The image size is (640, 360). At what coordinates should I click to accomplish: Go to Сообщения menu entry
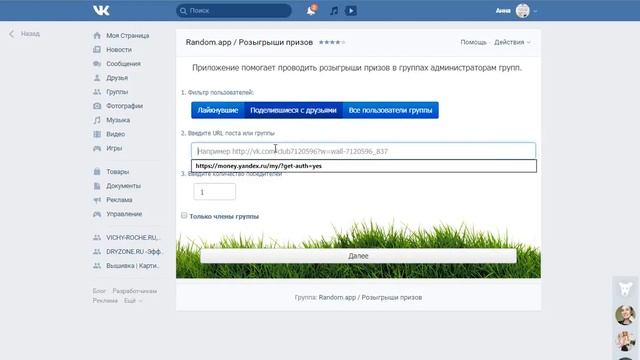[123, 64]
